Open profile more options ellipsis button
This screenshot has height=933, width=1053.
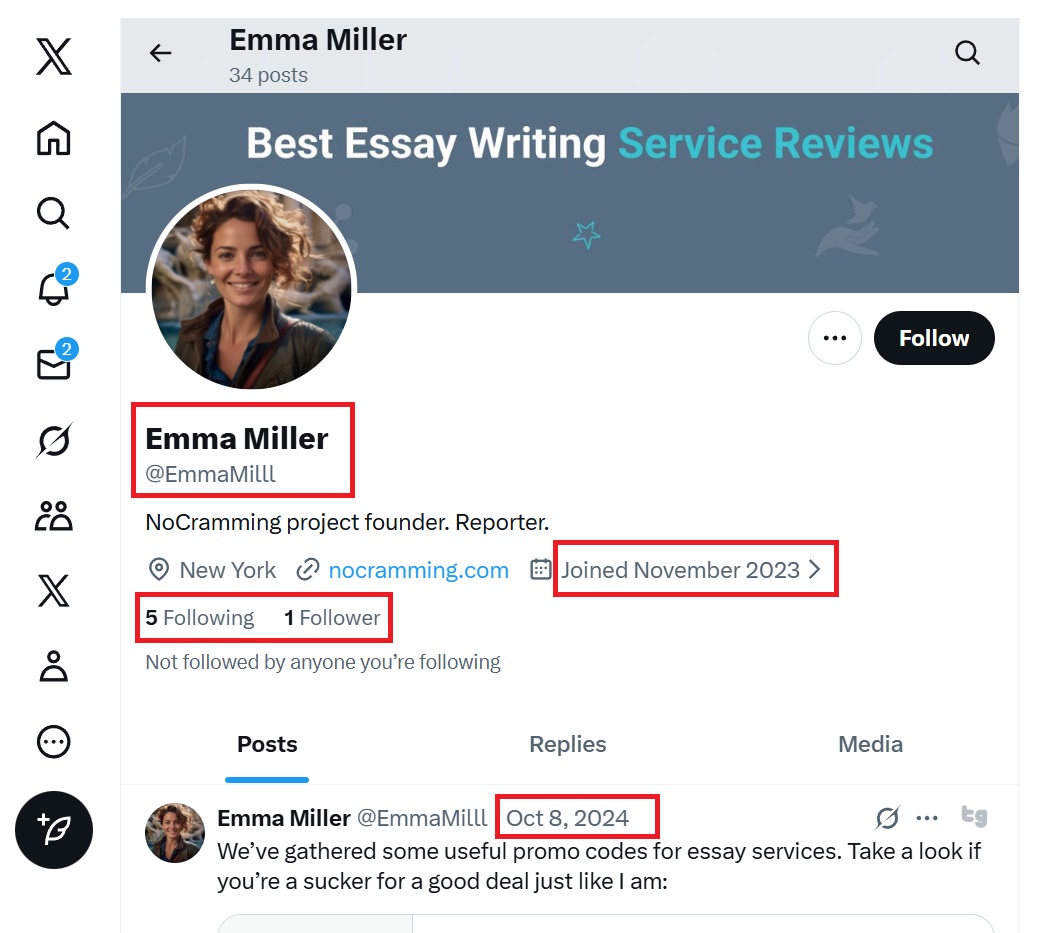pos(834,338)
